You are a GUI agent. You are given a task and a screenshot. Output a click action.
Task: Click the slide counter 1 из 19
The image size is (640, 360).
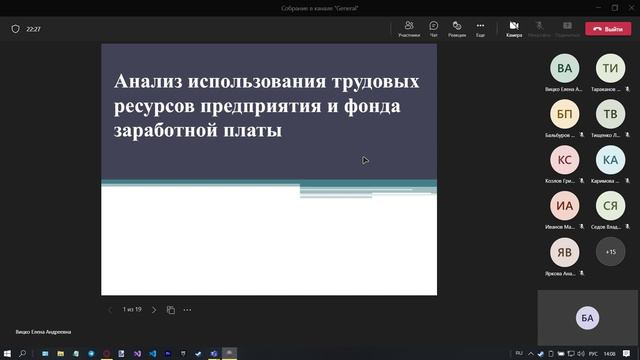132,309
